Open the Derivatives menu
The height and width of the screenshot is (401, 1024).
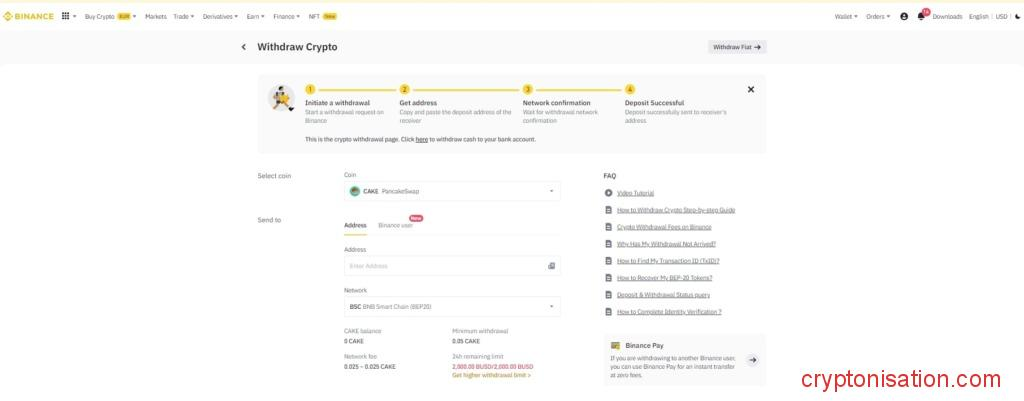220,16
